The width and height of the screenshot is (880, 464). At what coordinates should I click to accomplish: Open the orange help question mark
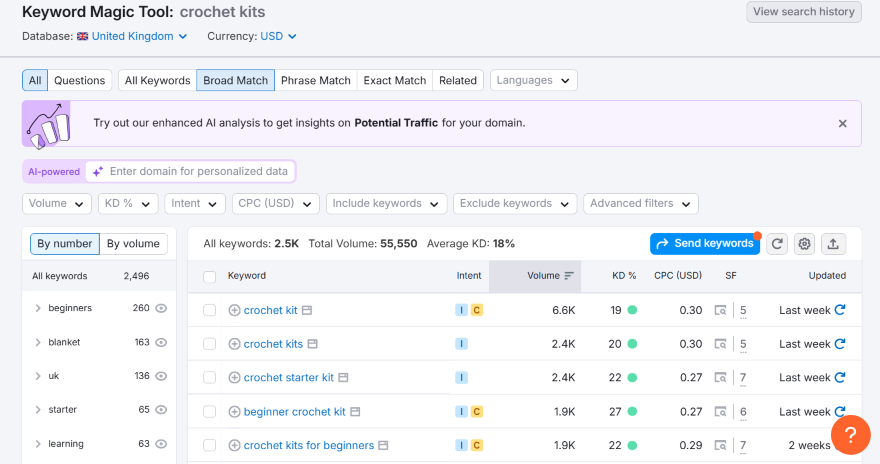851,435
